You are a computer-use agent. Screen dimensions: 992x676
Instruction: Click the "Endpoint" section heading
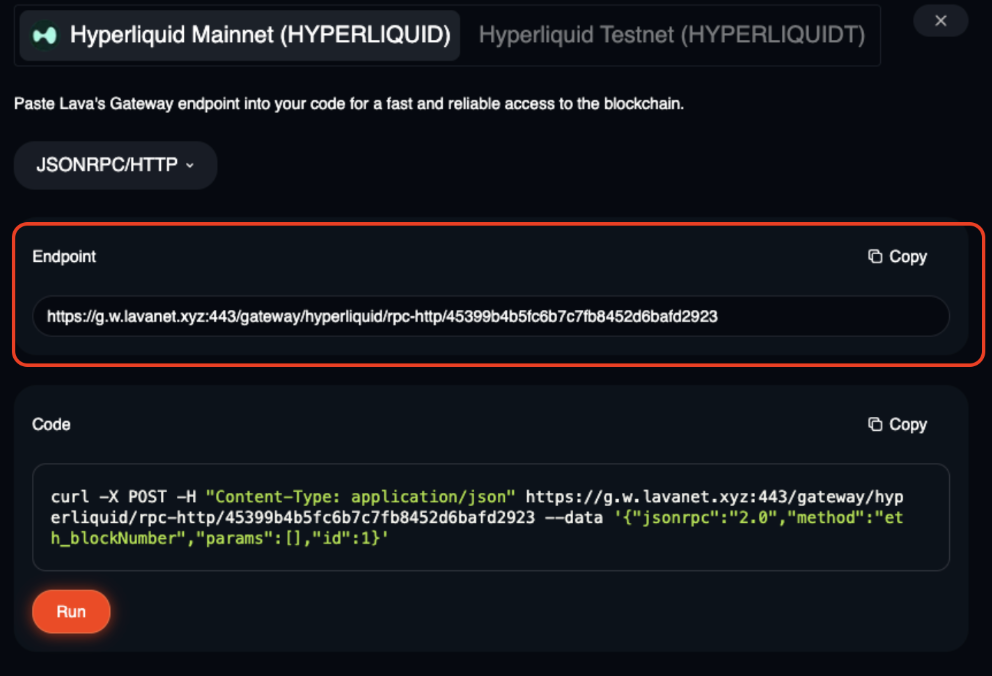64,257
